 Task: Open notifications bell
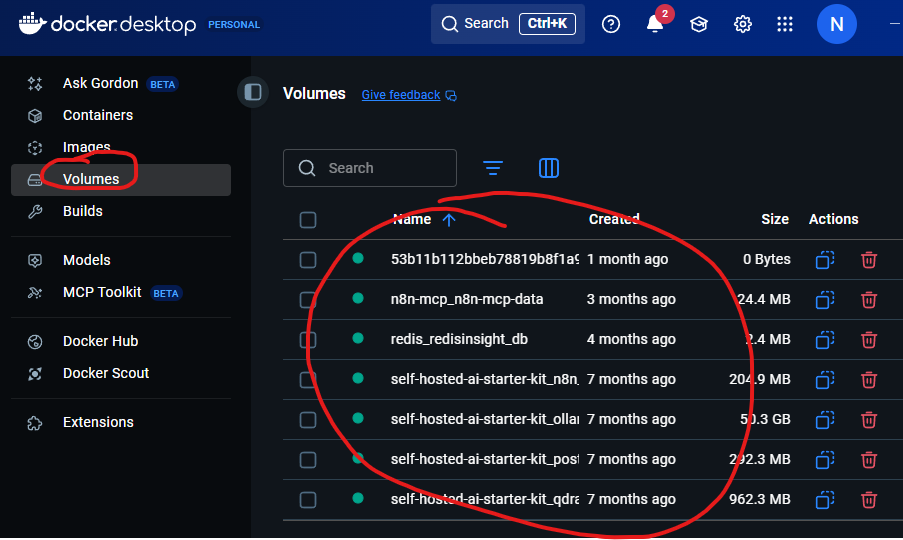point(655,24)
